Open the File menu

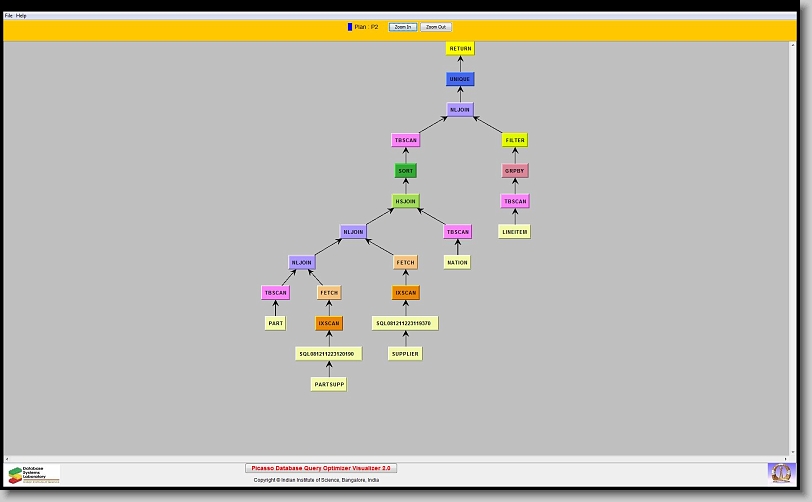point(9,16)
